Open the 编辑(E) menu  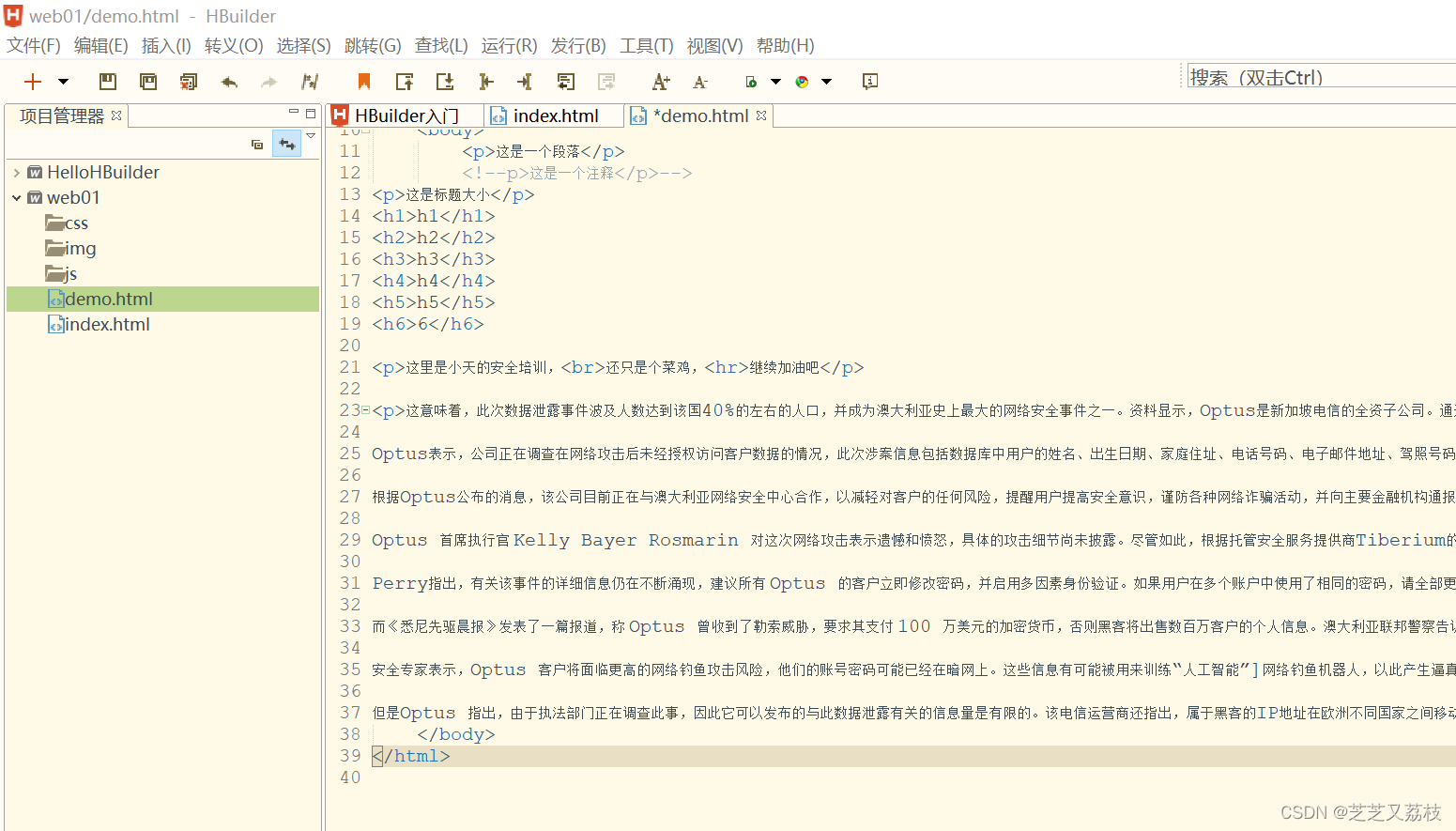click(x=101, y=45)
